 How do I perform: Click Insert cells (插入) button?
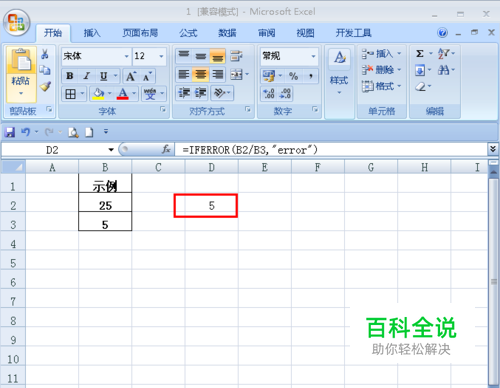[x=381, y=53]
